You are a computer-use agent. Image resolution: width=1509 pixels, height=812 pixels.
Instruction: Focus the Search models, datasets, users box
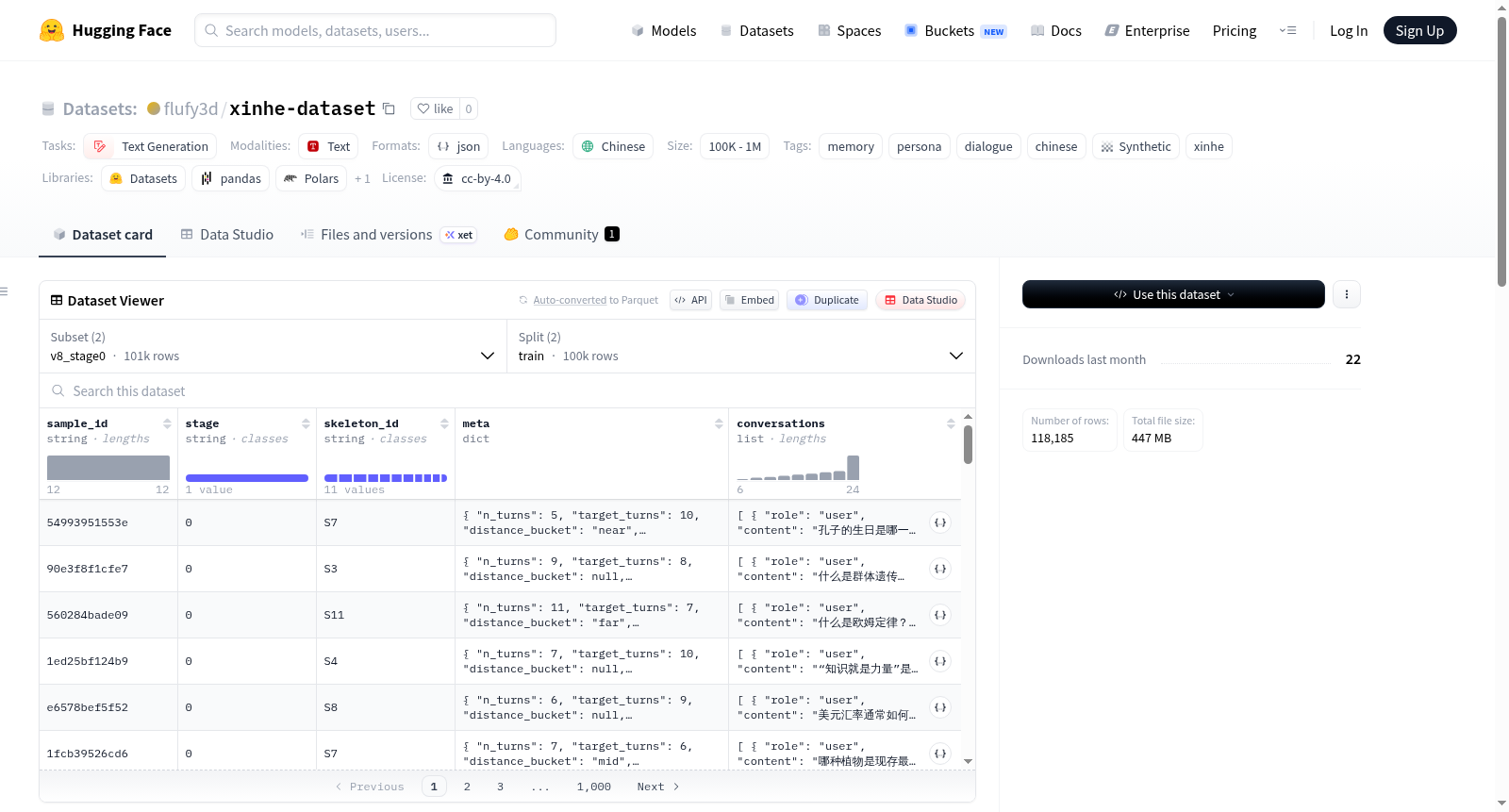click(x=375, y=30)
